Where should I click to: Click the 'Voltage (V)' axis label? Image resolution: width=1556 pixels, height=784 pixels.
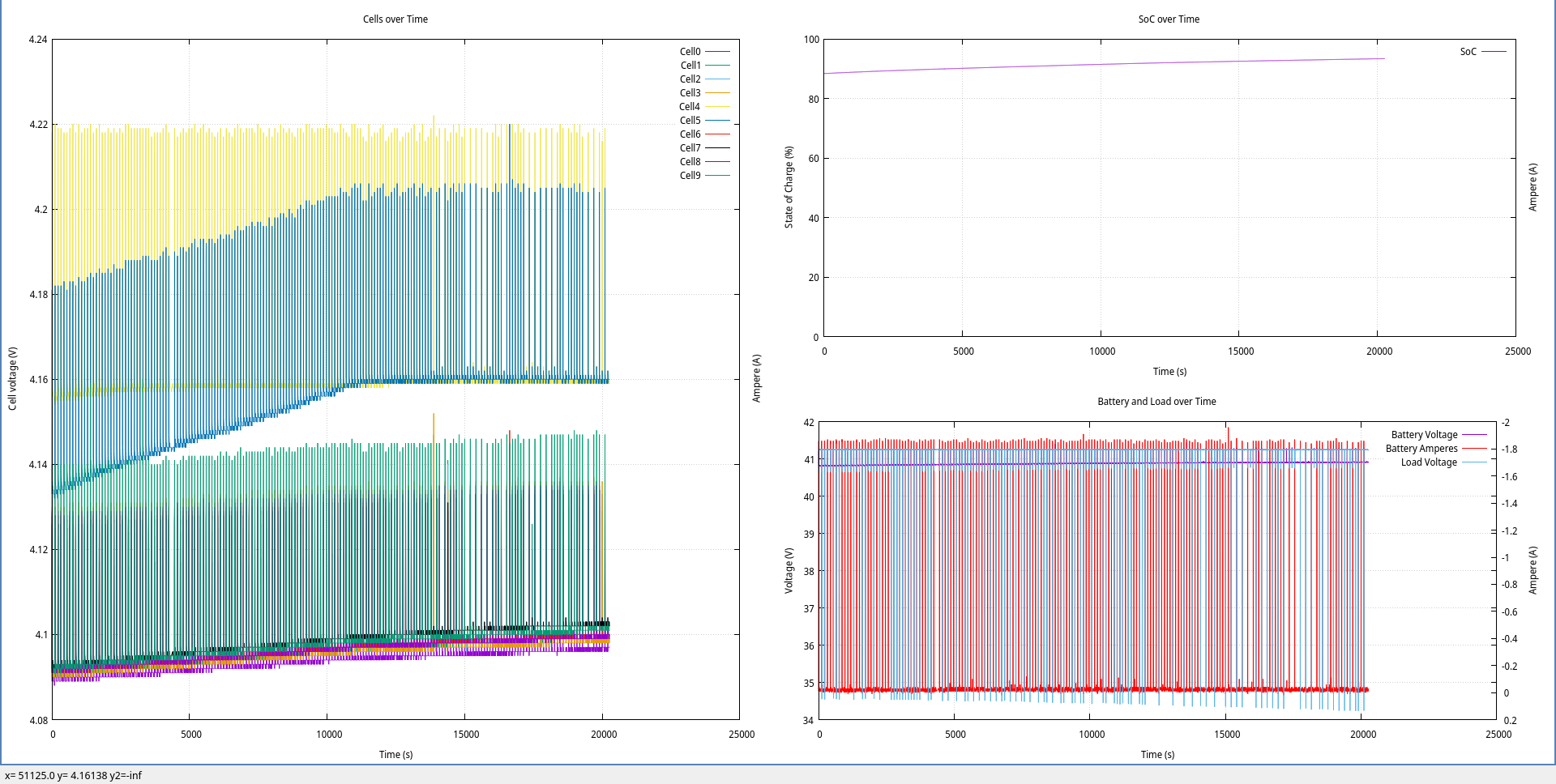coord(789,571)
